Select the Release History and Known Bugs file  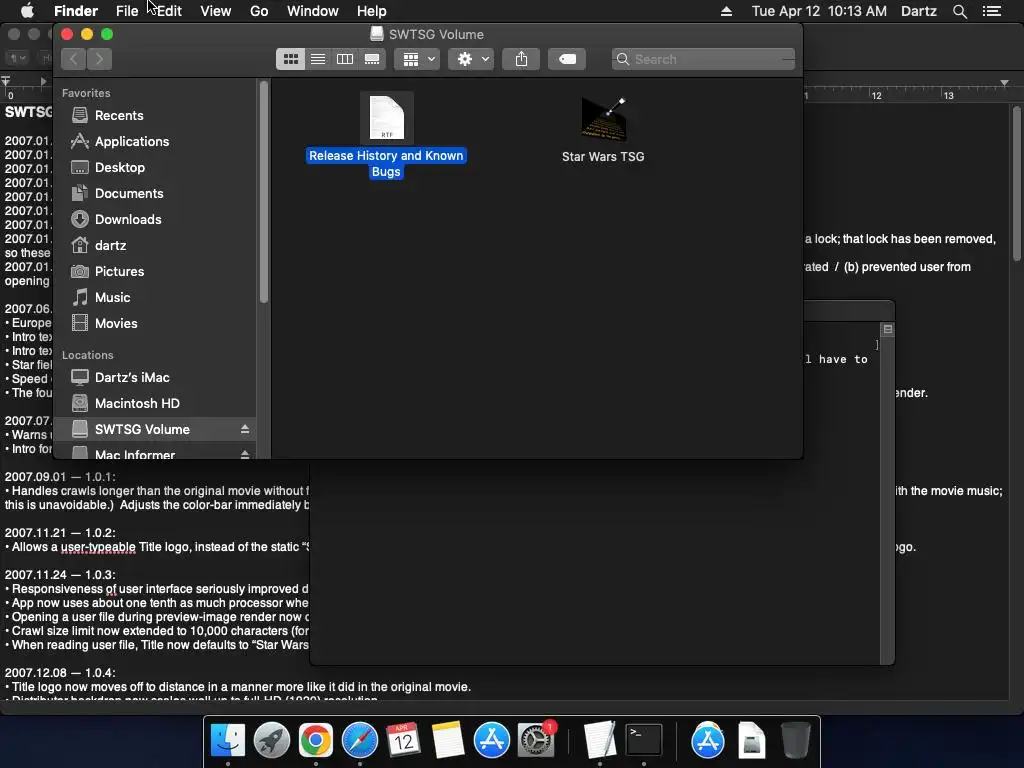(x=387, y=135)
